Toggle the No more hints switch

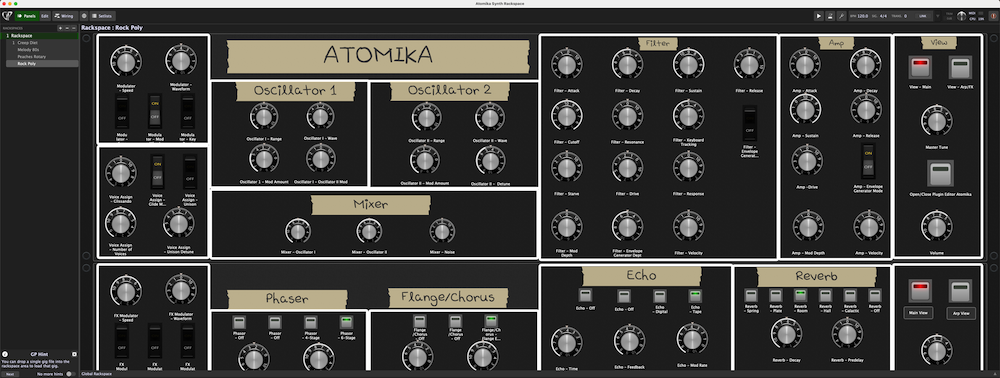[70, 374]
